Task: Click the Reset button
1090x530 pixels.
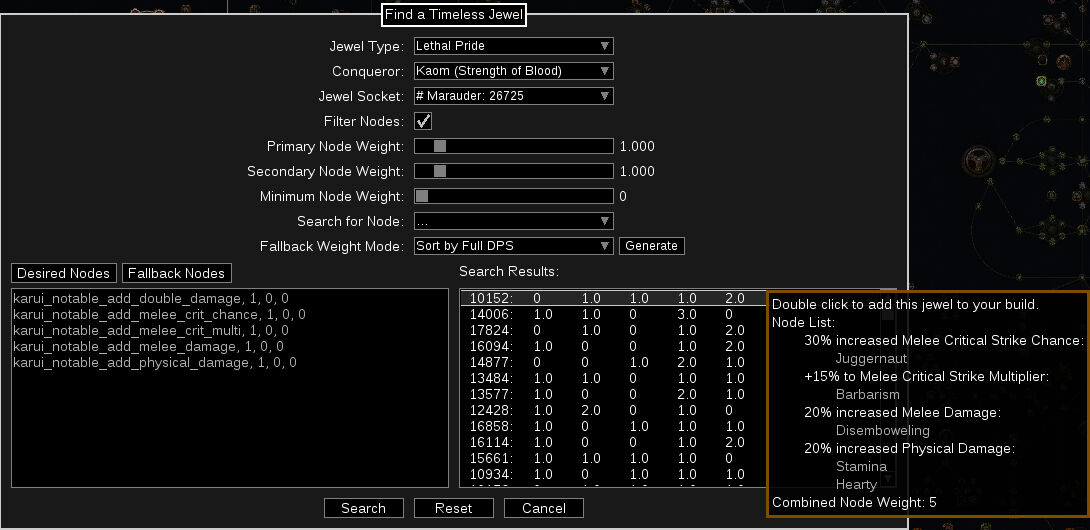Action: (453, 508)
